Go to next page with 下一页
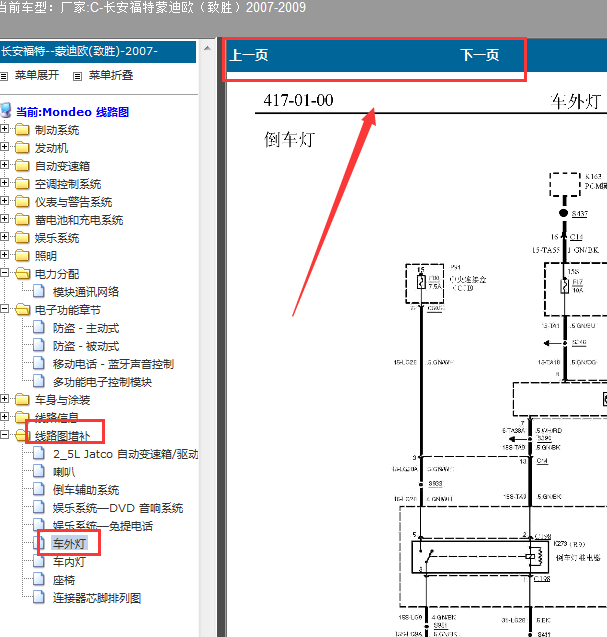The image size is (607, 637). (x=480, y=55)
